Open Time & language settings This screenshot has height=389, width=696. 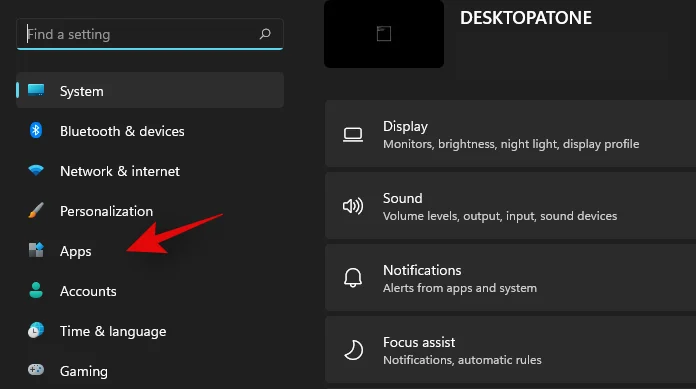[x=150, y=331]
